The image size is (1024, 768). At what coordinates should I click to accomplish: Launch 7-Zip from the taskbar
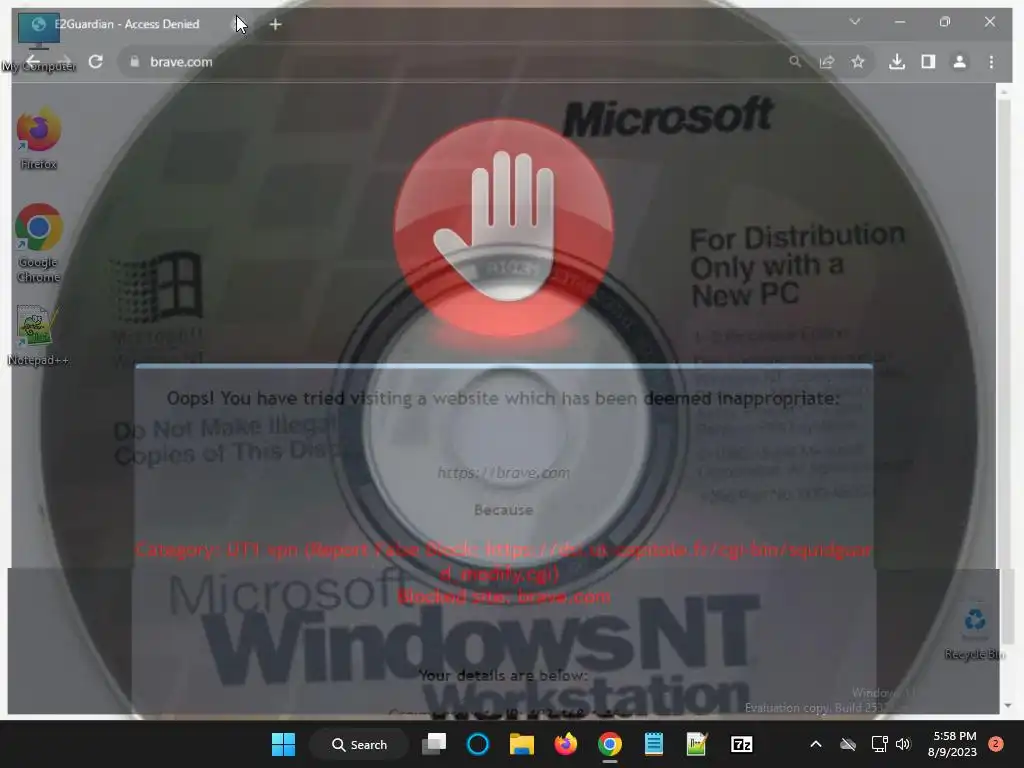click(741, 744)
